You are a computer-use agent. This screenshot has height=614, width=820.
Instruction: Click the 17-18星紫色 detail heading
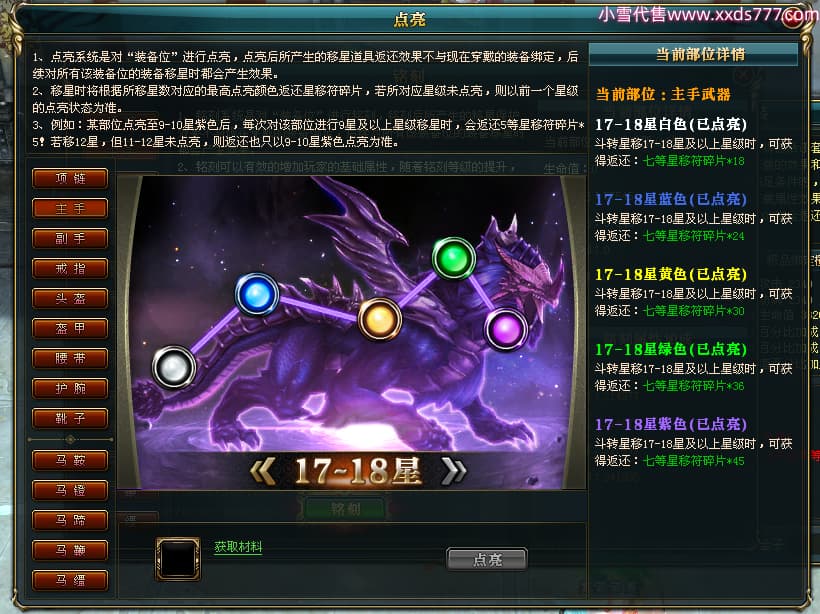point(671,424)
